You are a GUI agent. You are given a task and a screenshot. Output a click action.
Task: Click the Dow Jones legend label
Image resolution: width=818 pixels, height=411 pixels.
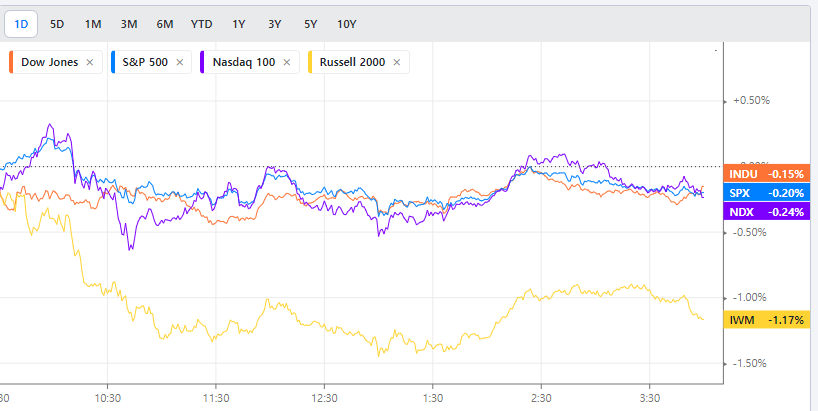pyautogui.click(x=50, y=62)
